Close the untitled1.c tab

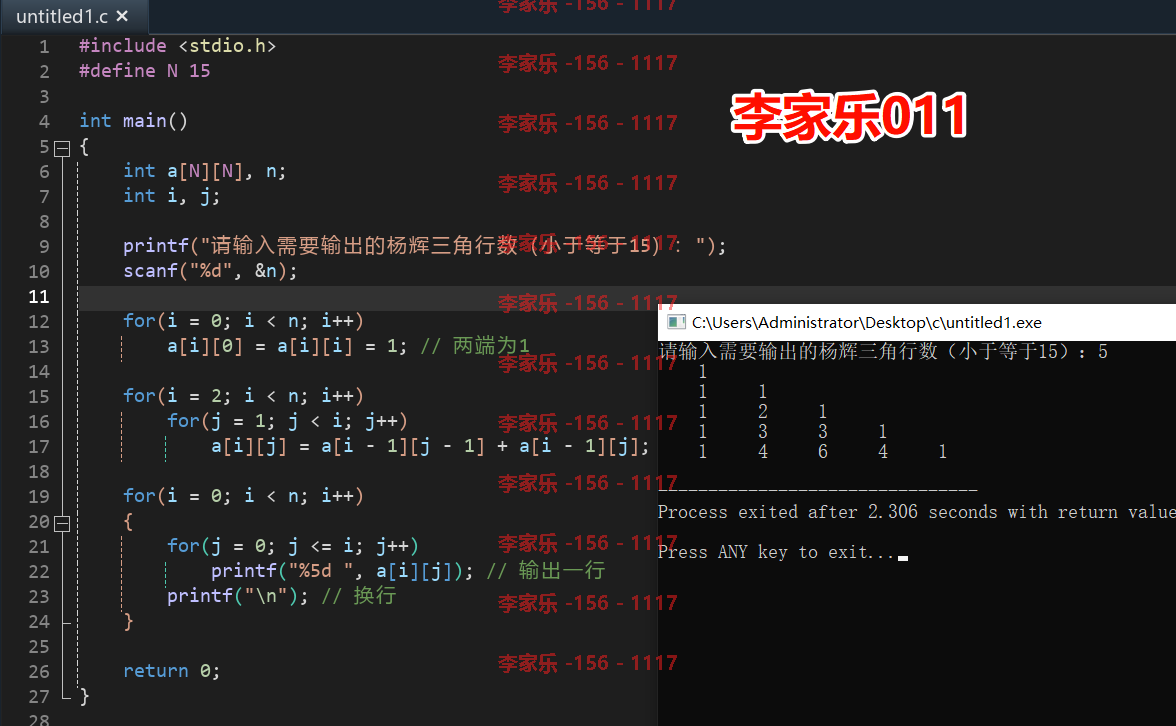coord(122,16)
